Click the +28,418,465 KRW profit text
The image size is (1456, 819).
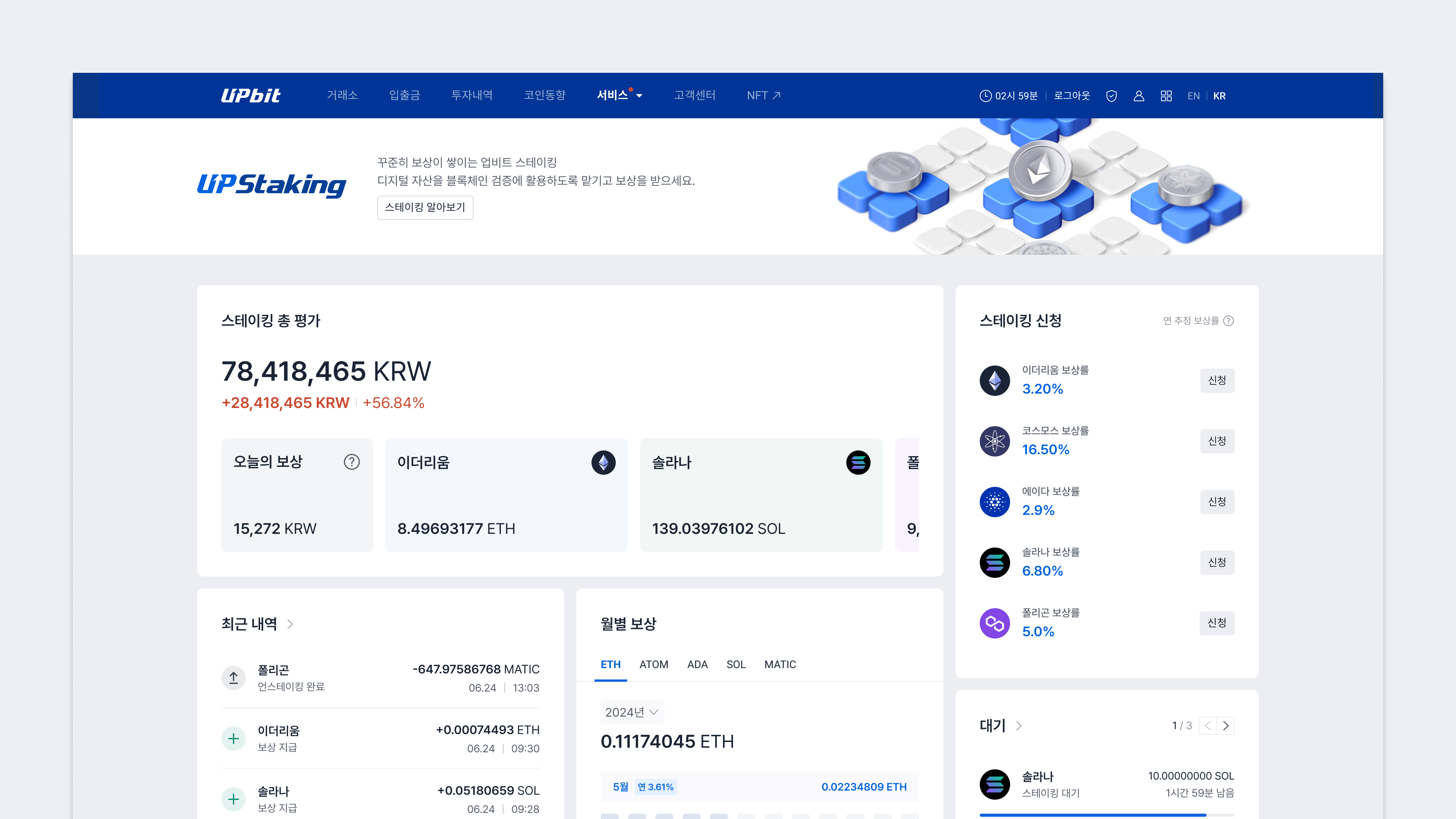click(x=286, y=403)
